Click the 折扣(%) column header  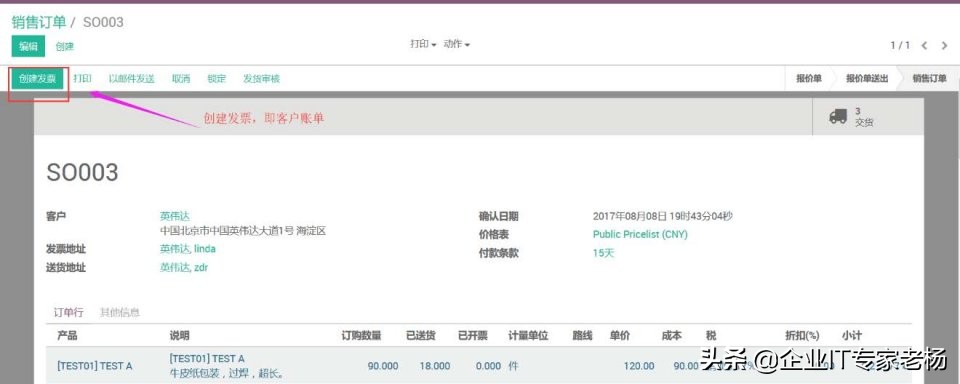pos(802,336)
